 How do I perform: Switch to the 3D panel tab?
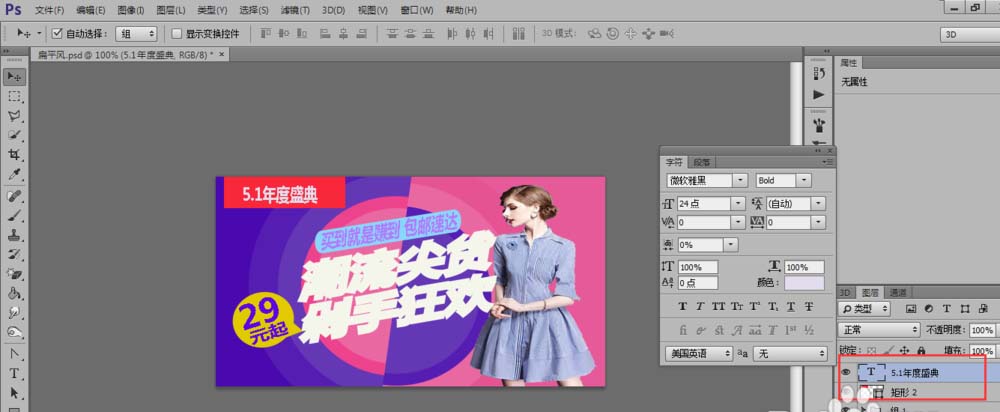844,293
